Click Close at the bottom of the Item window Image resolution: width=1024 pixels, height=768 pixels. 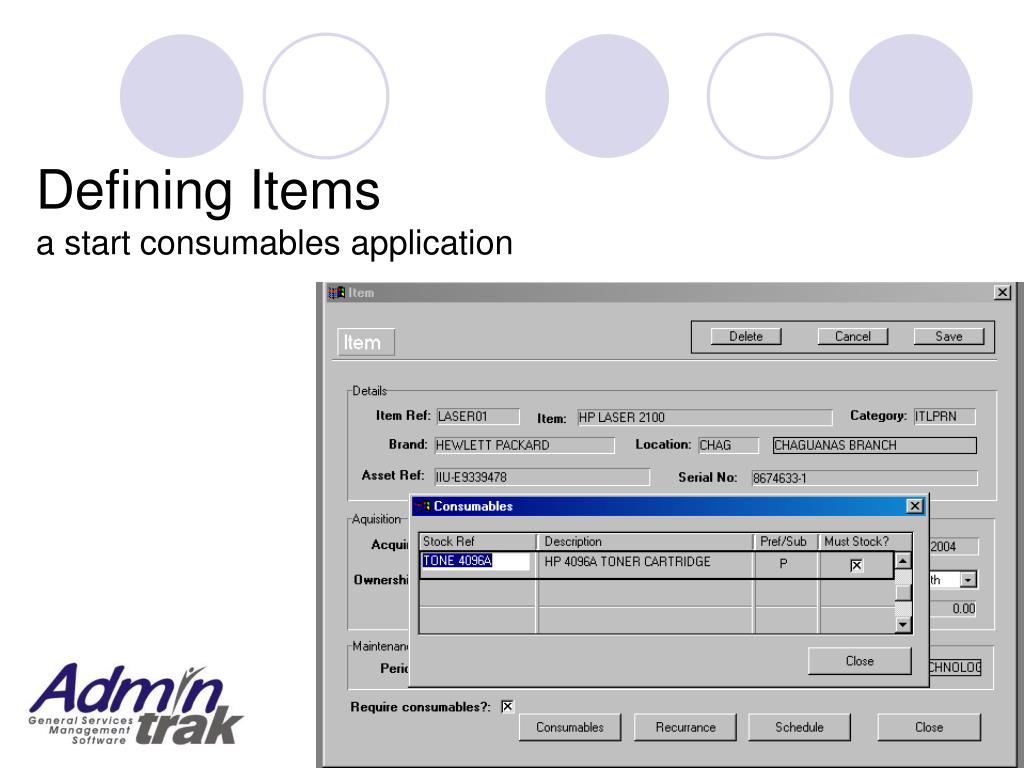point(929,728)
